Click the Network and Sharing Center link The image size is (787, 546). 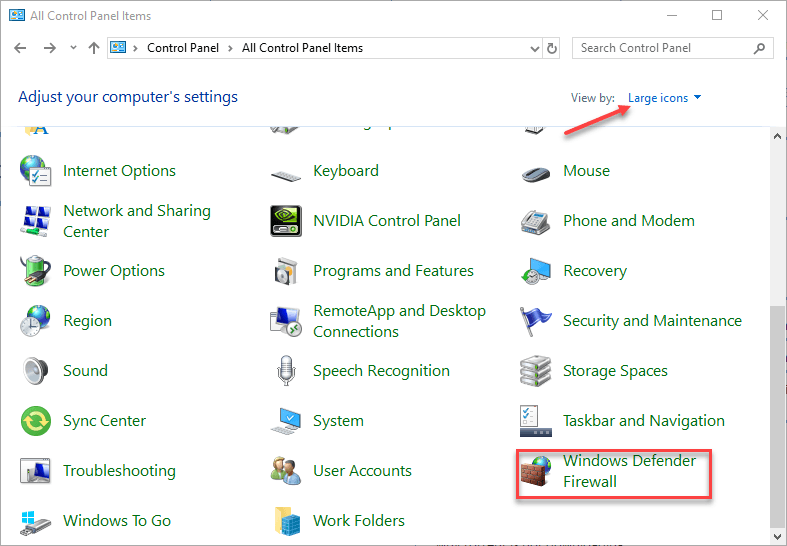click(137, 221)
